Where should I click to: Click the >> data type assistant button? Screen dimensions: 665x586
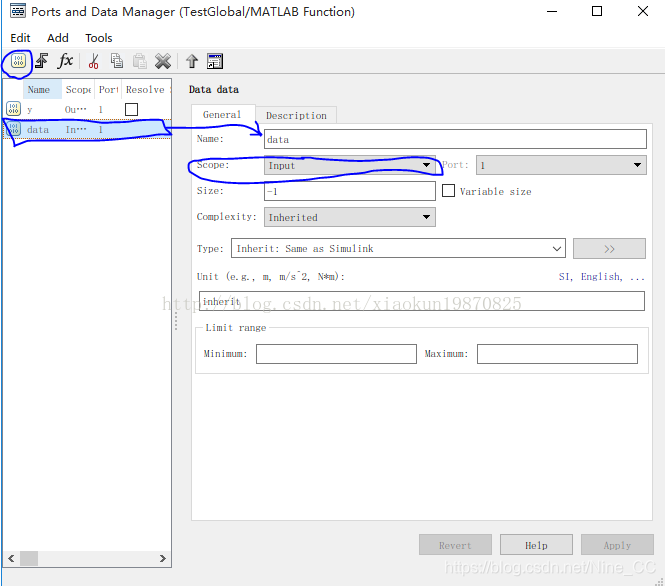pos(609,248)
